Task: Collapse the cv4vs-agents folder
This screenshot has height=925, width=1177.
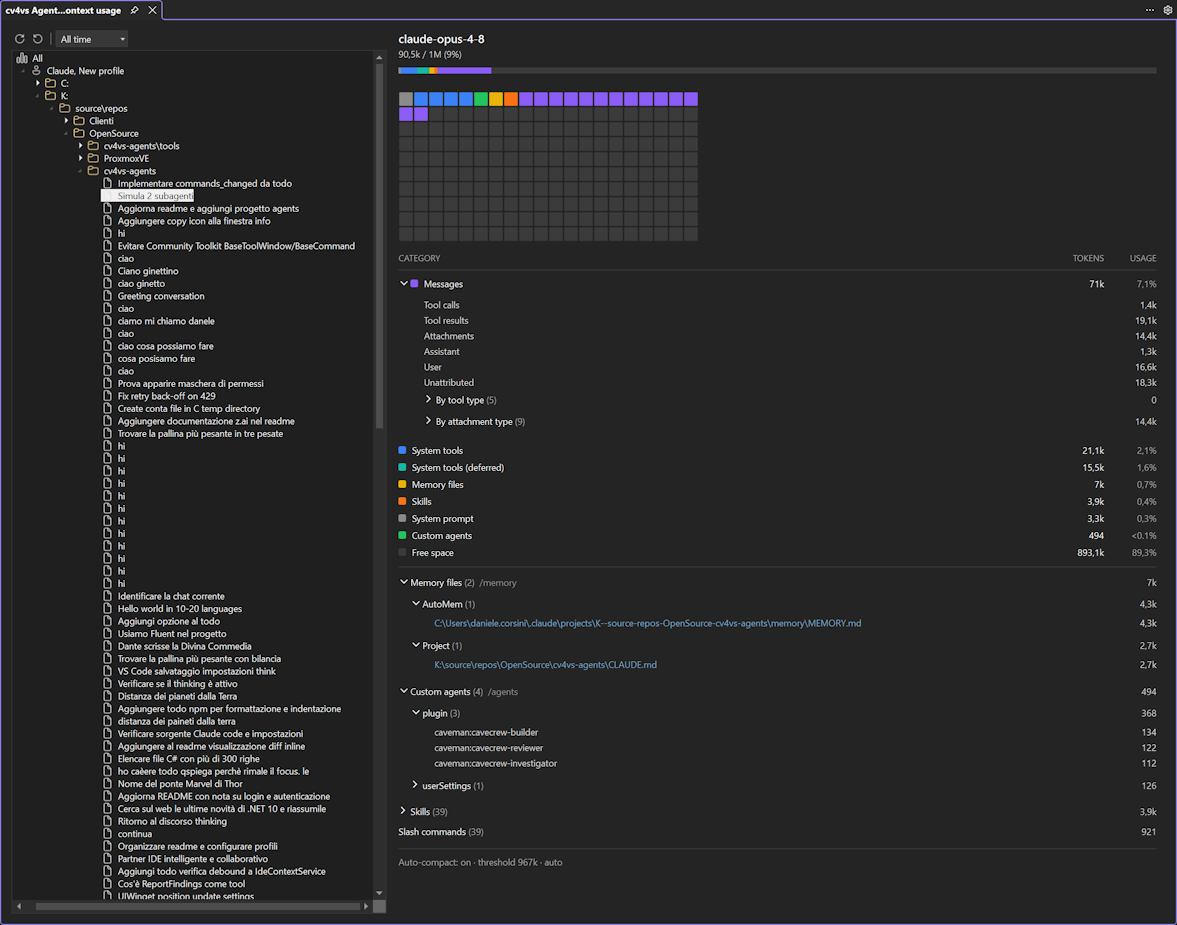Action: pyautogui.click(x=80, y=171)
